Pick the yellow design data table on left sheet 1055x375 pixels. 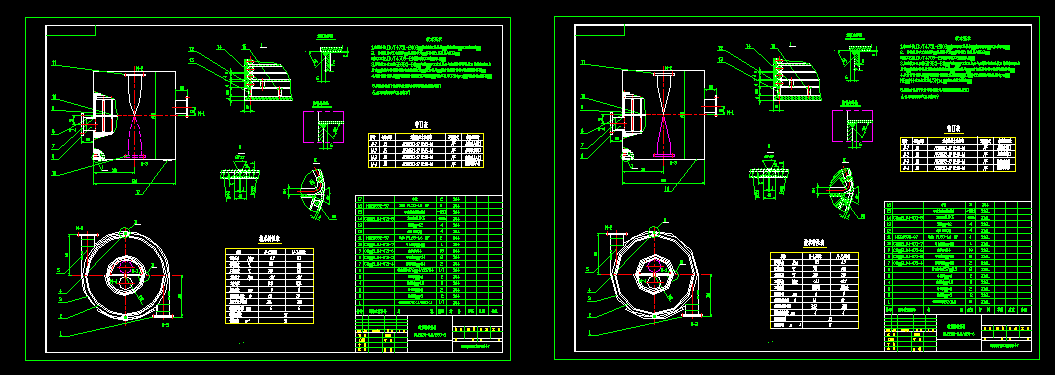pyautogui.click(x=269, y=285)
